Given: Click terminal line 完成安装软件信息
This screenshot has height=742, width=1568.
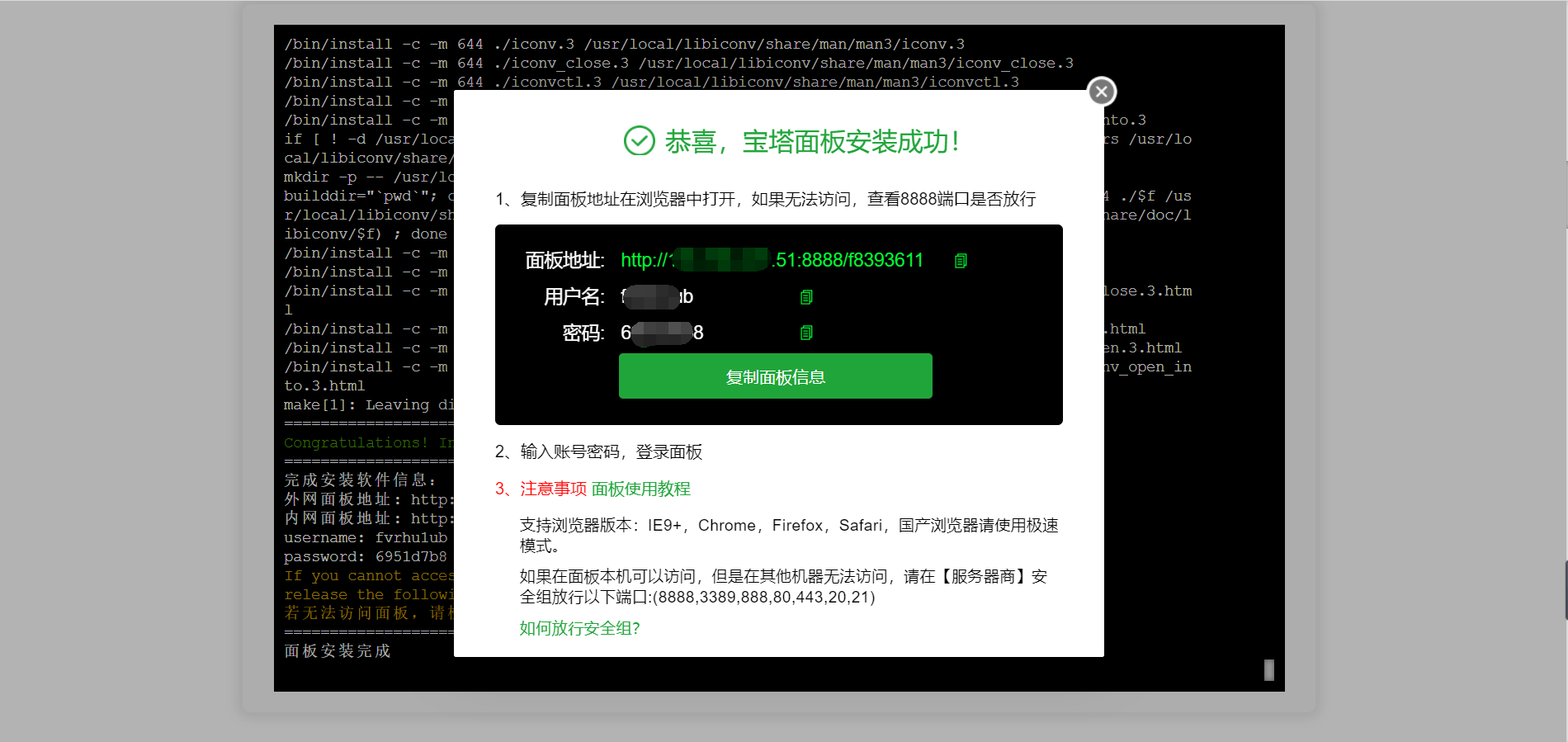Looking at the screenshot, I should 360,480.
